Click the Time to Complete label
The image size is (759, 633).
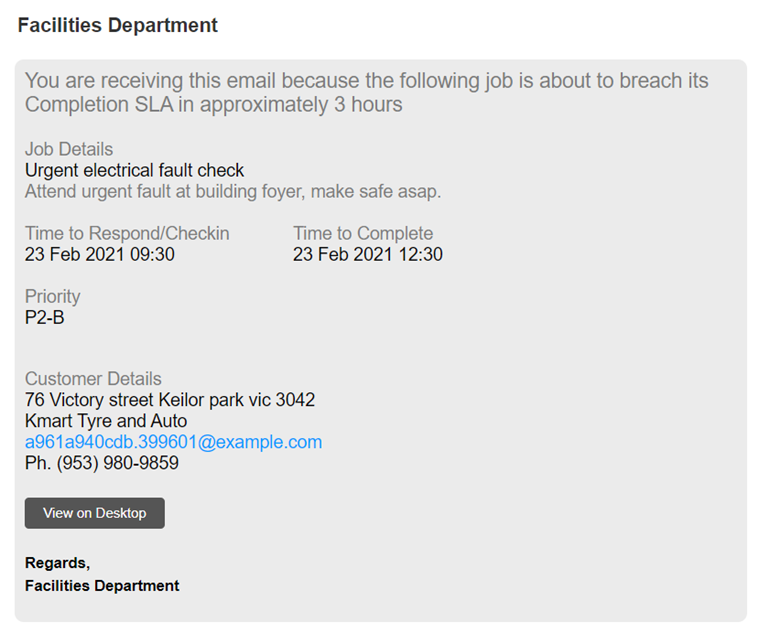[x=363, y=234]
